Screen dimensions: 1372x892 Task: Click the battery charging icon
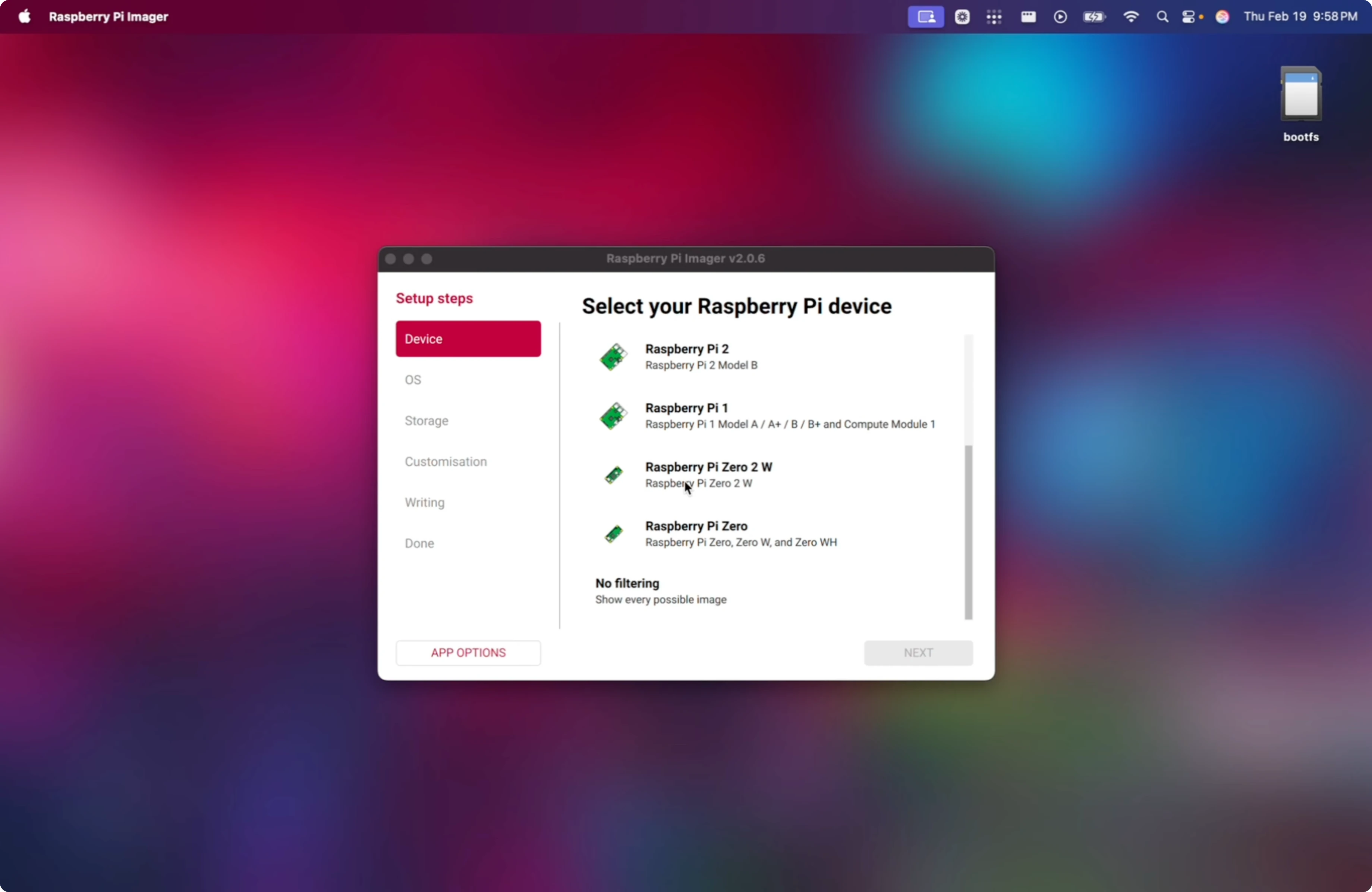click(1093, 17)
